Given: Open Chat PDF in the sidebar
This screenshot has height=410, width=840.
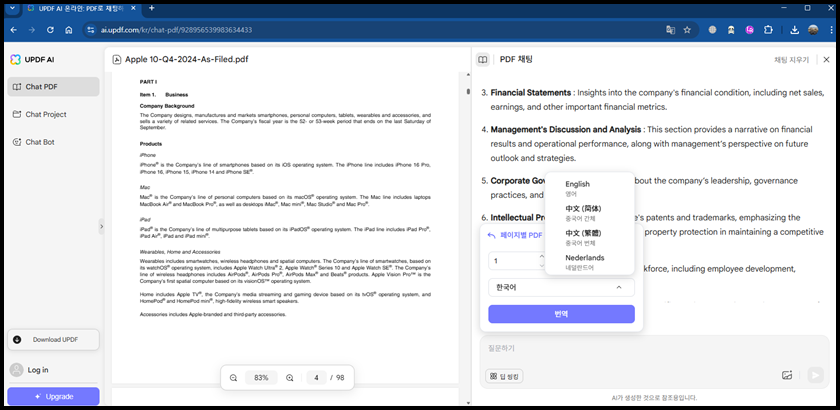Looking at the screenshot, I should click(x=53, y=87).
